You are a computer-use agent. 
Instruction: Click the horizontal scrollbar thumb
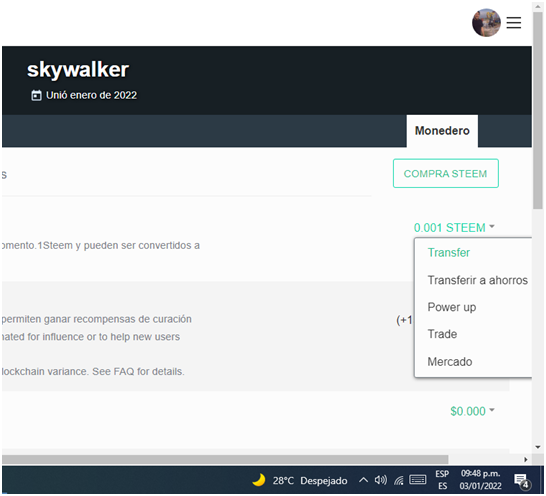225,459
